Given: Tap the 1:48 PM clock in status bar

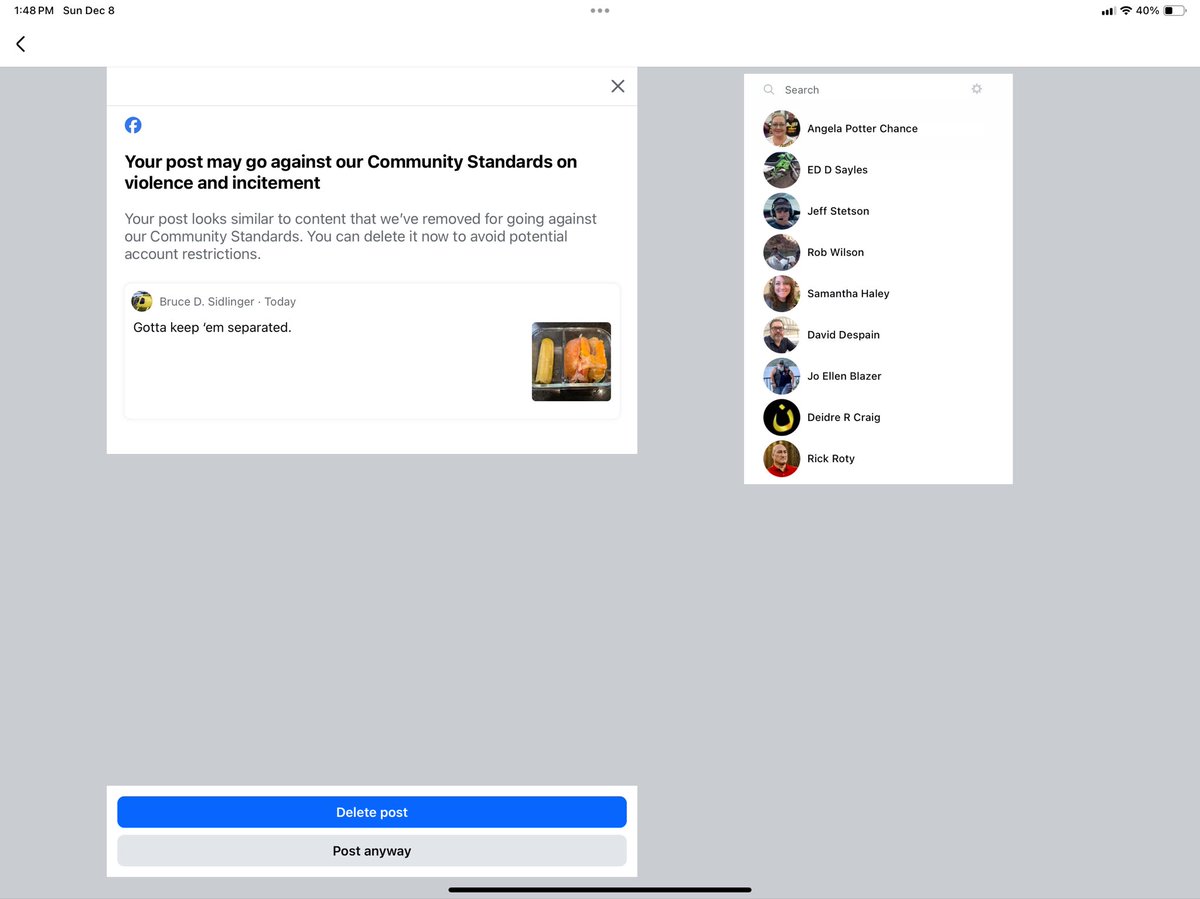Looking at the screenshot, I should point(34,11).
